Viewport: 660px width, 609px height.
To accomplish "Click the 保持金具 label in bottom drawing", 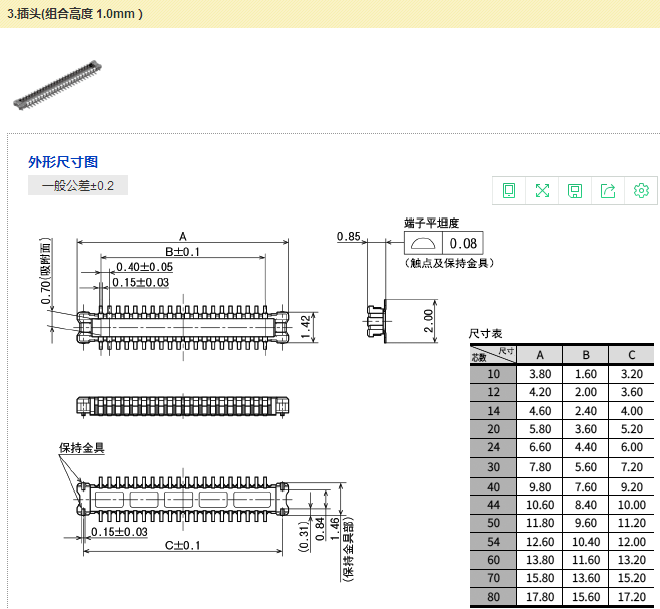I will (81, 447).
